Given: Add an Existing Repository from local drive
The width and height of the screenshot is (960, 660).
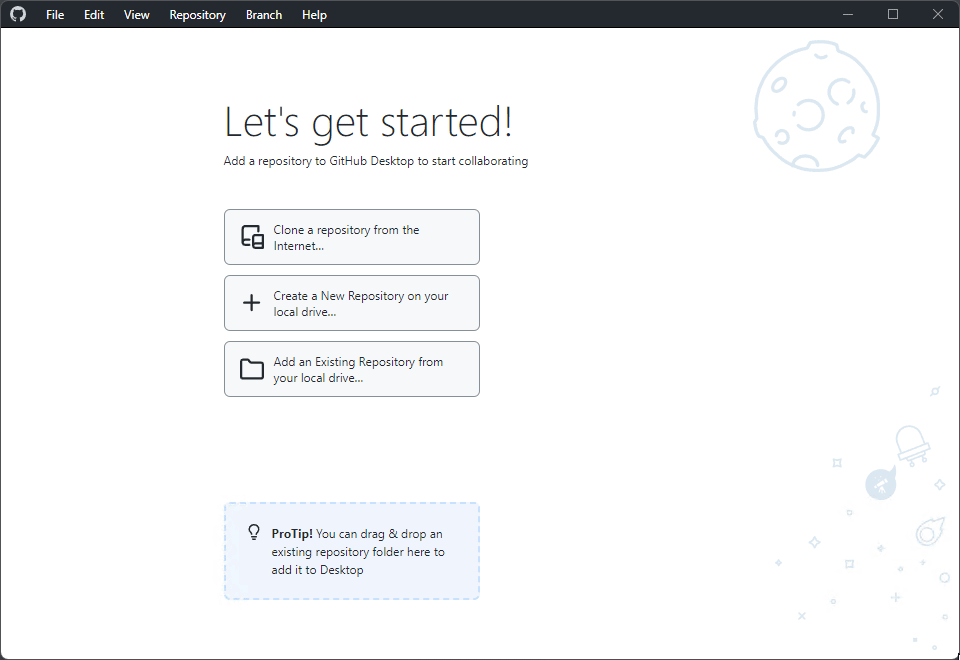Looking at the screenshot, I should pyautogui.click(x=352, y=369).
